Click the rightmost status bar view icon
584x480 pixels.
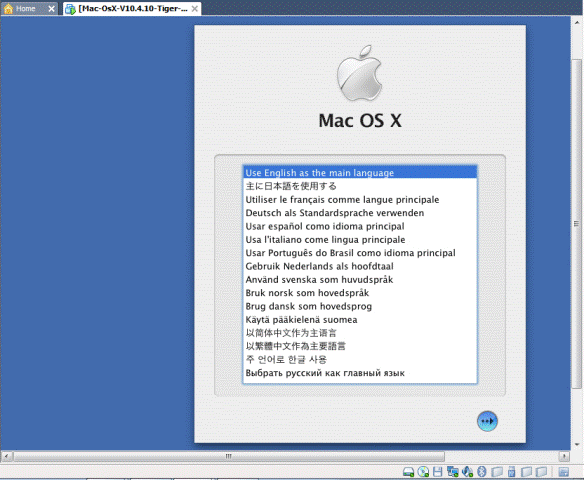tap(564, 472)
